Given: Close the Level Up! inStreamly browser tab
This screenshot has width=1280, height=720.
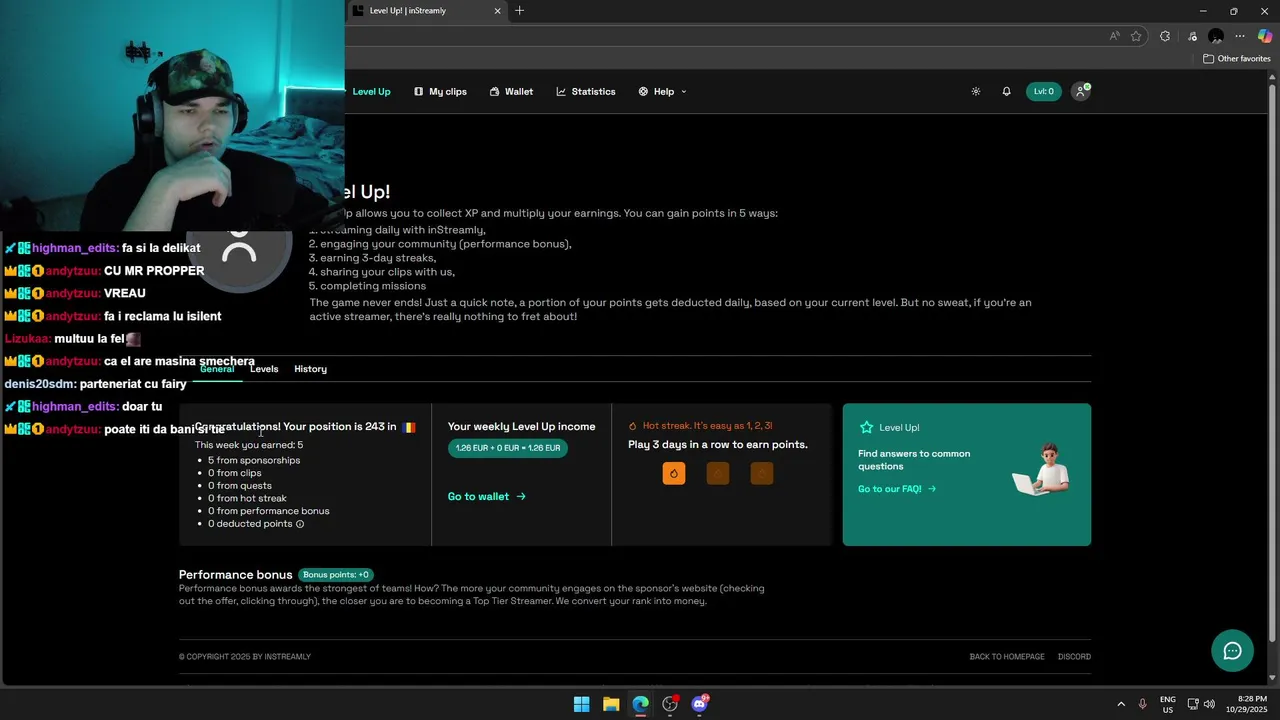Looking at the screenshot, I should point(497,11).
